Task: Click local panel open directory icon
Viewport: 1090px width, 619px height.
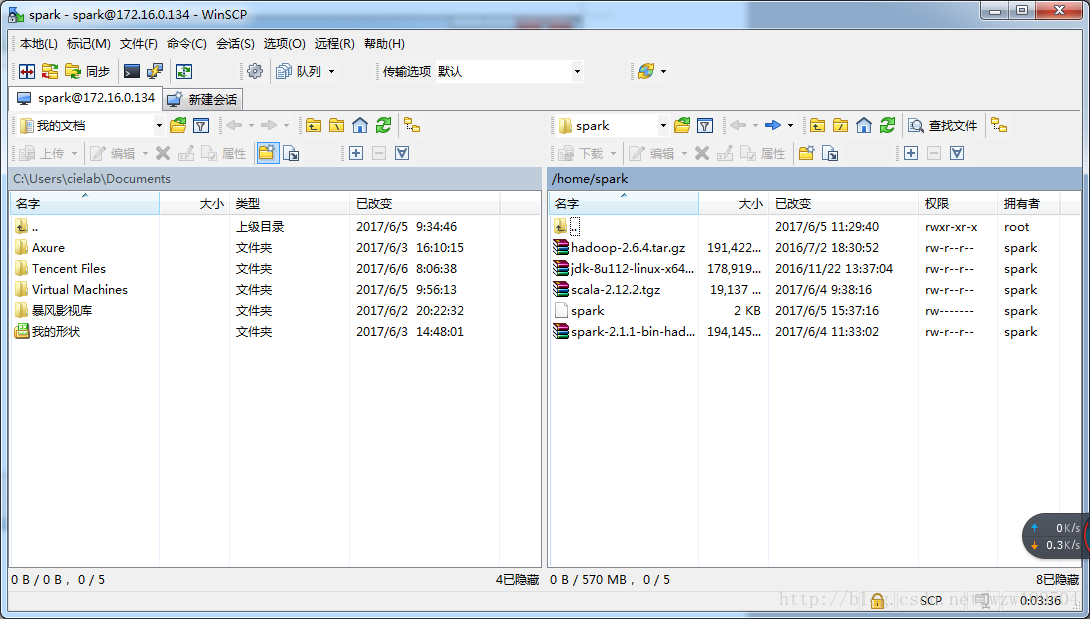Action: [x=178, y=125]
